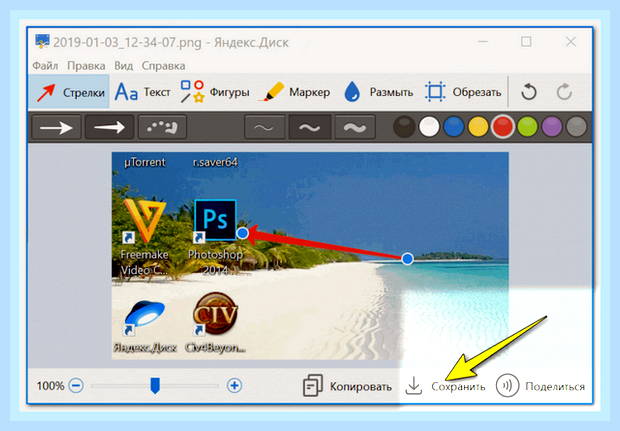This screenshot has width=620, height=431.
Task: Pick the dotted curved arrow style
Action: point(162,127)
